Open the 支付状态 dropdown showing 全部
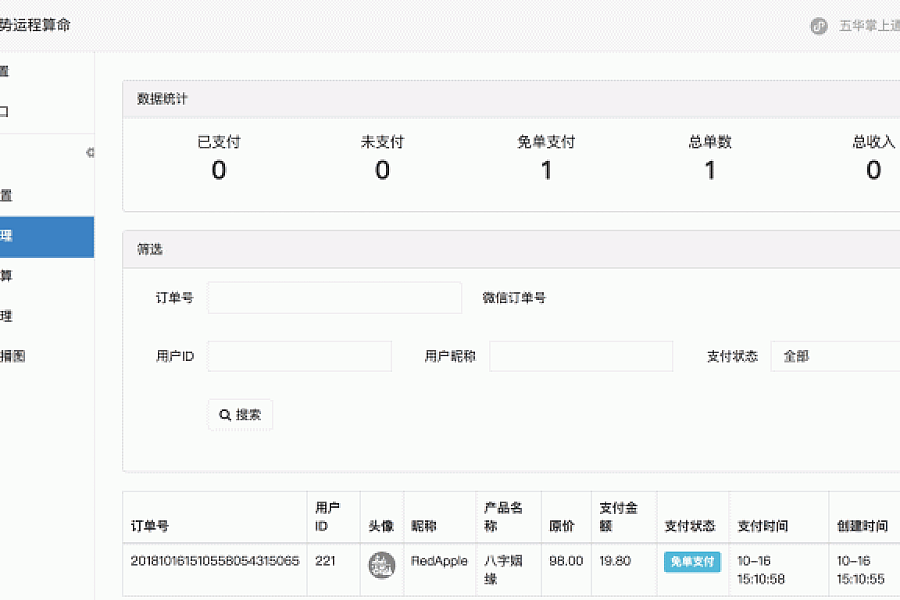Image resolution: width=900 pixels, height=600 pixels. click(x=835, y=356)
